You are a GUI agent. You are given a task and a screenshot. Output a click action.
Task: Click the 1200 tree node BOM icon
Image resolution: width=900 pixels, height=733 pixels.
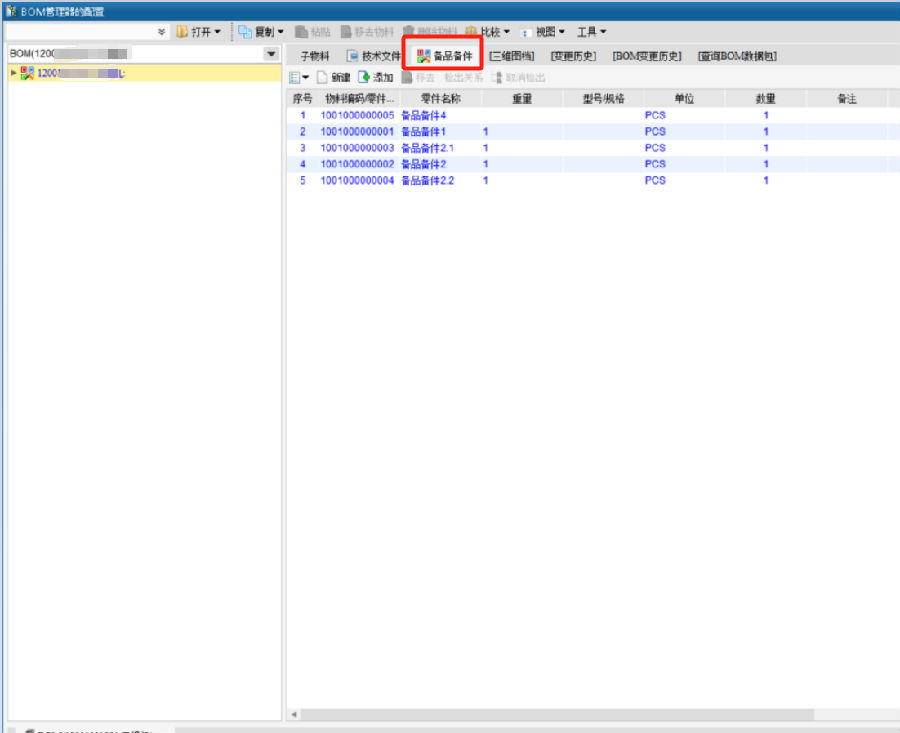tap(27, 73)
